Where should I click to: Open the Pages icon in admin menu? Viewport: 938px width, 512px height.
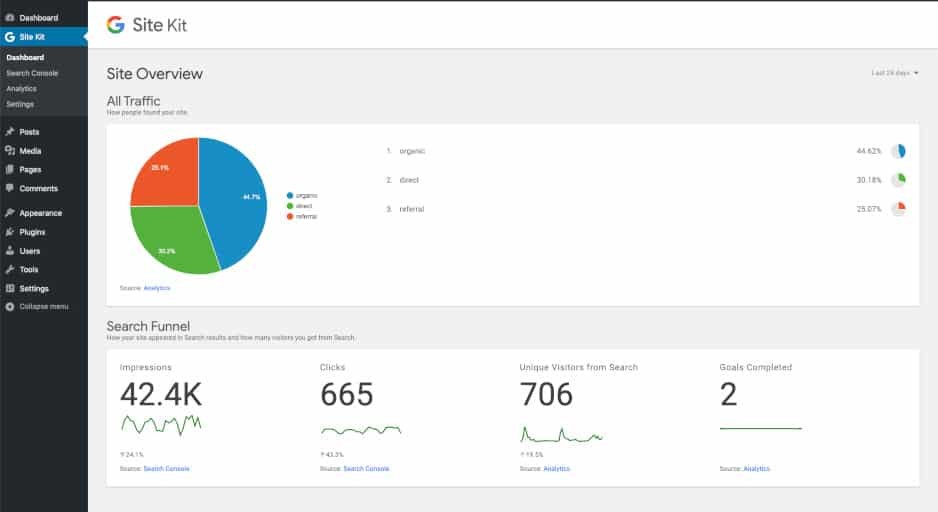pos(10,169)
